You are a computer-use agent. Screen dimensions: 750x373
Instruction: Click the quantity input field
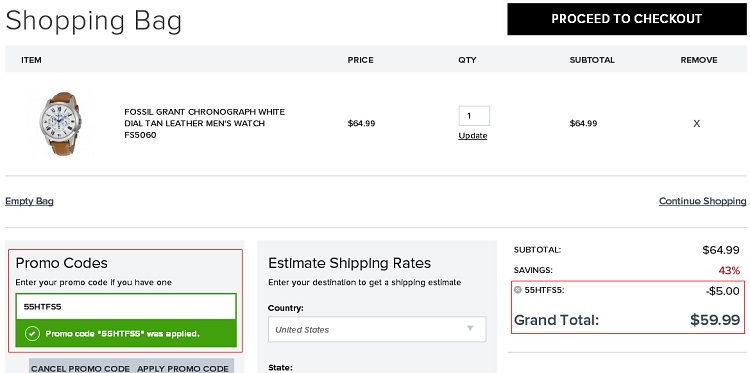pos(474,116)
